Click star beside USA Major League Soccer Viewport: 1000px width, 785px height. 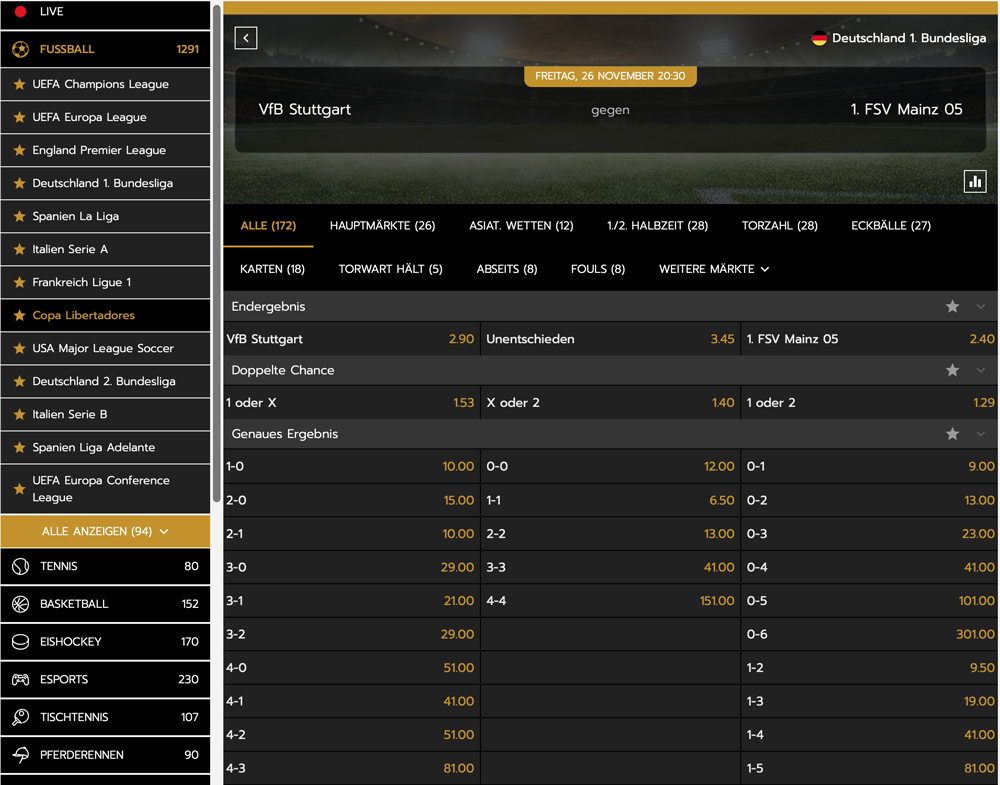pos(20,348)
